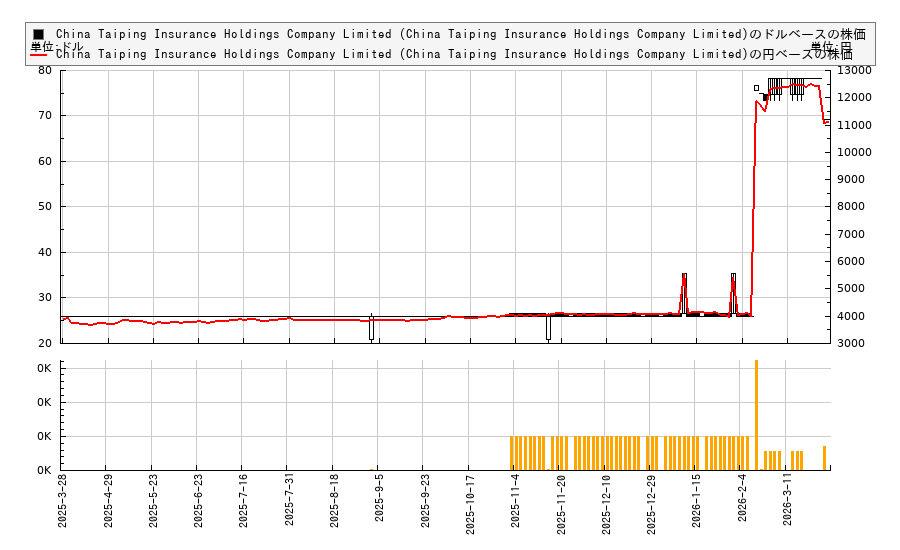
Task: Click the 2025-9-23 date label
Action: coord(425,501)
